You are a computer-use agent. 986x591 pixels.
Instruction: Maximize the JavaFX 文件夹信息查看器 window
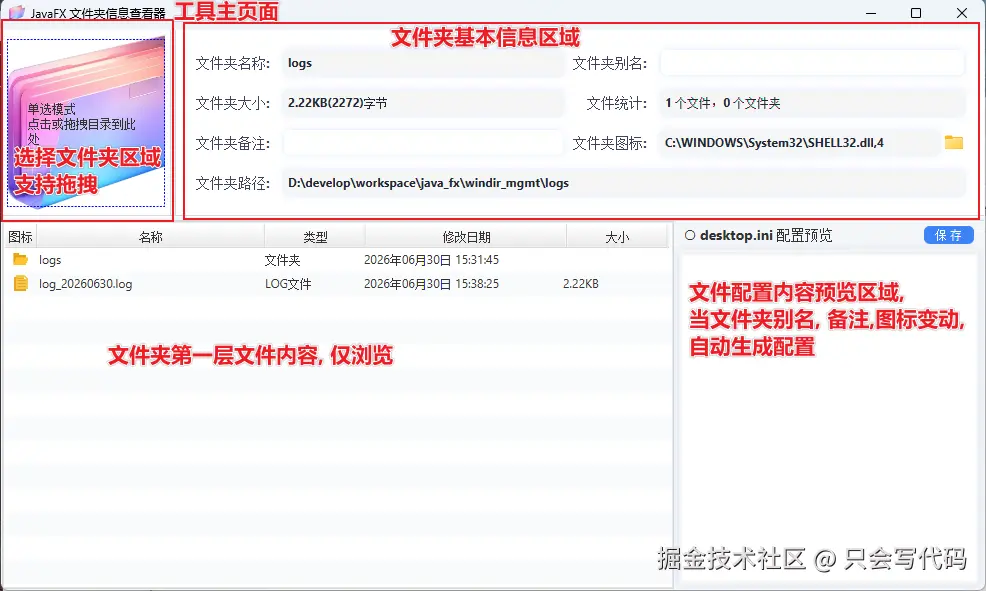[916, 13]
